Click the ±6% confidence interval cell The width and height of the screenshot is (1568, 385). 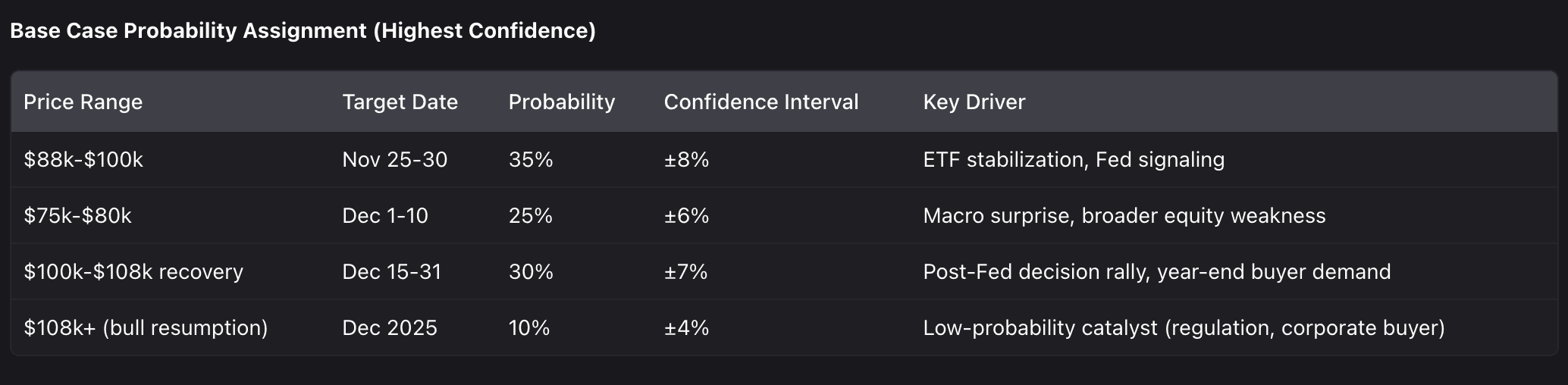click(686, 216)
